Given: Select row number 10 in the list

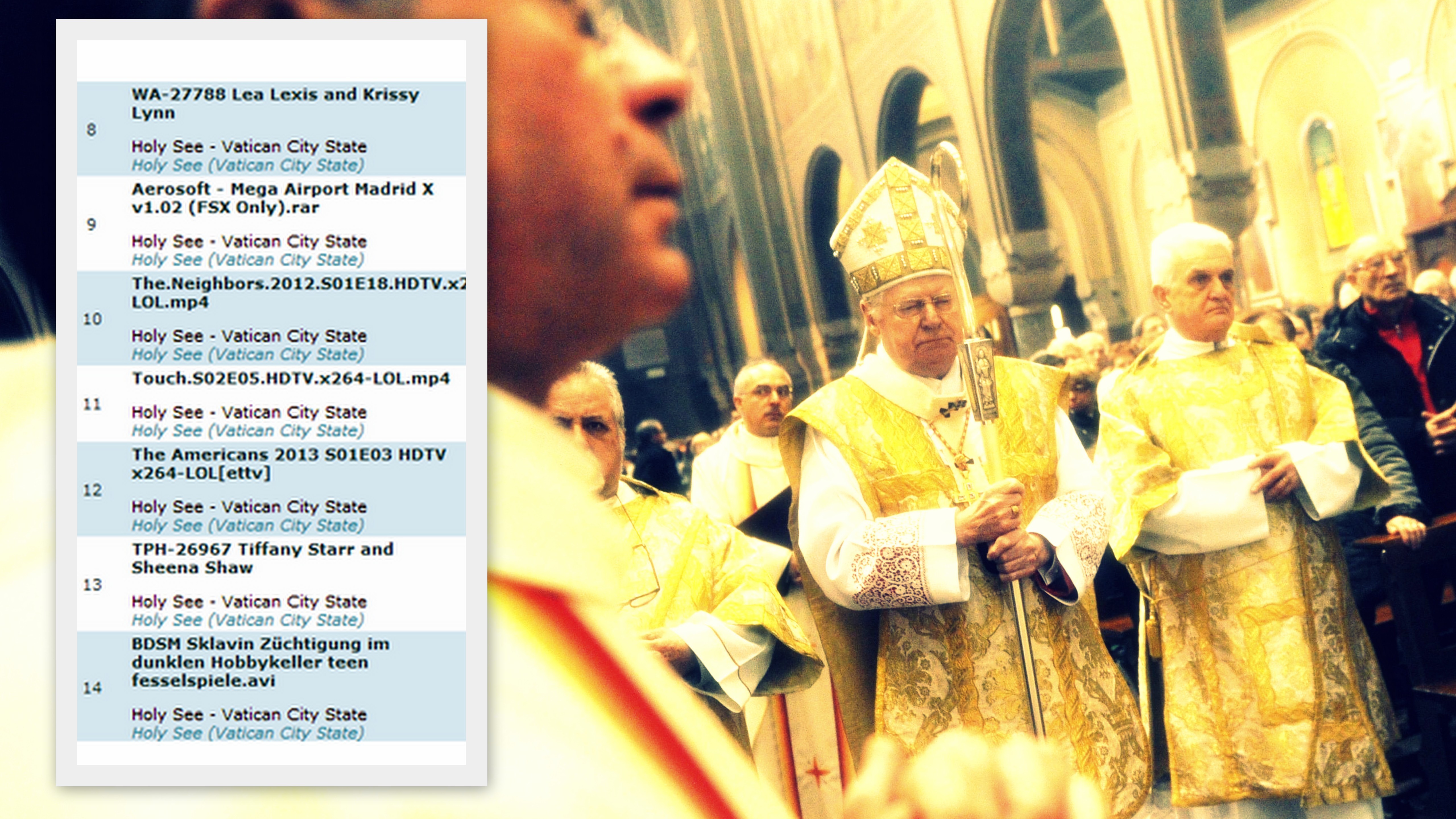Looking at the screenshot, I should [92, 319].
